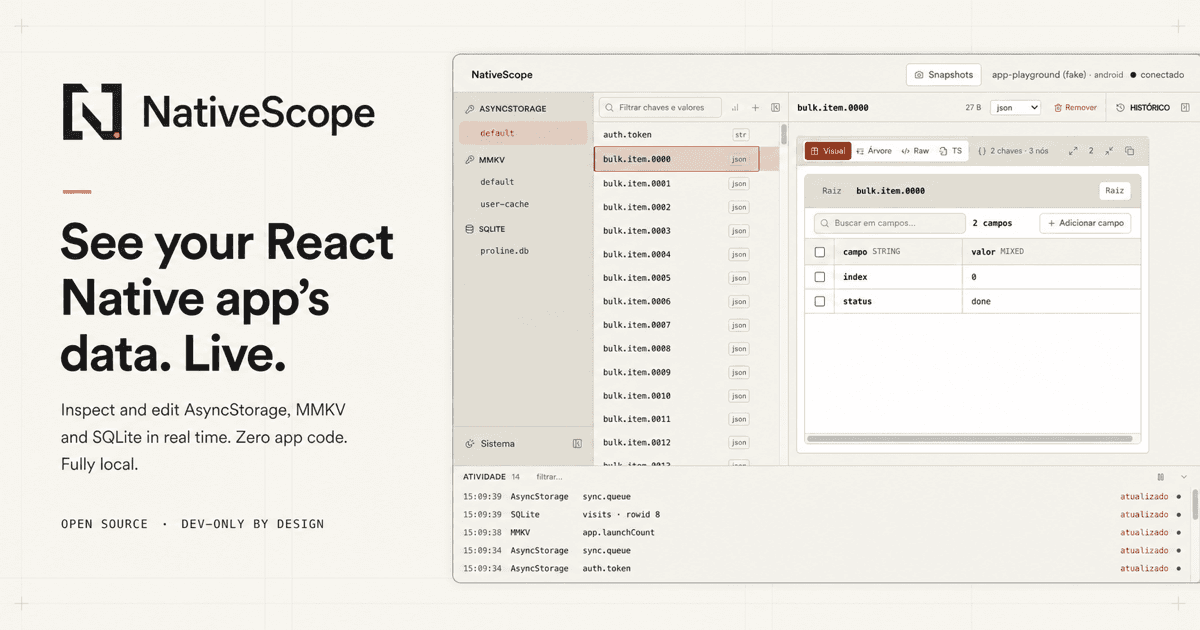Collapse the ATIVIDADE panel chevron
This screenshot has width=1200, height=630.
click(x=1184, y=477)
